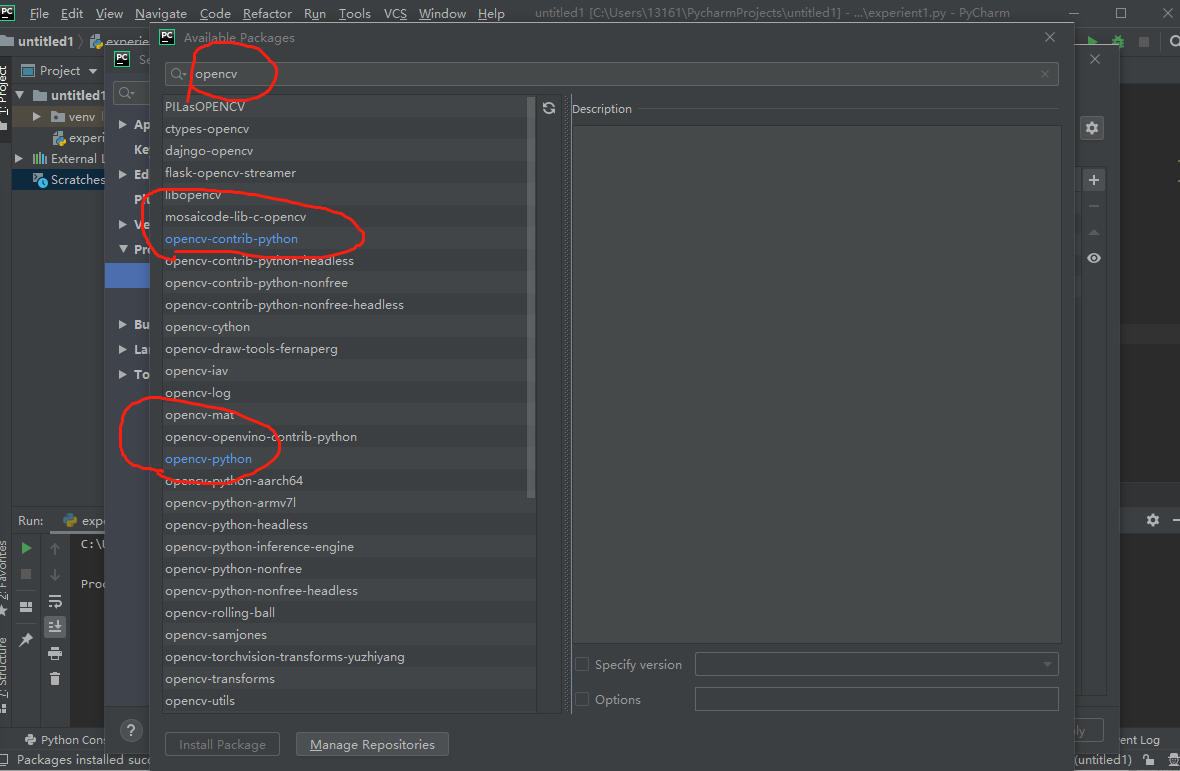Click the down-arrow stack trace icon
This screenshot has height=771, width=1180.
[x=55, y=575]
